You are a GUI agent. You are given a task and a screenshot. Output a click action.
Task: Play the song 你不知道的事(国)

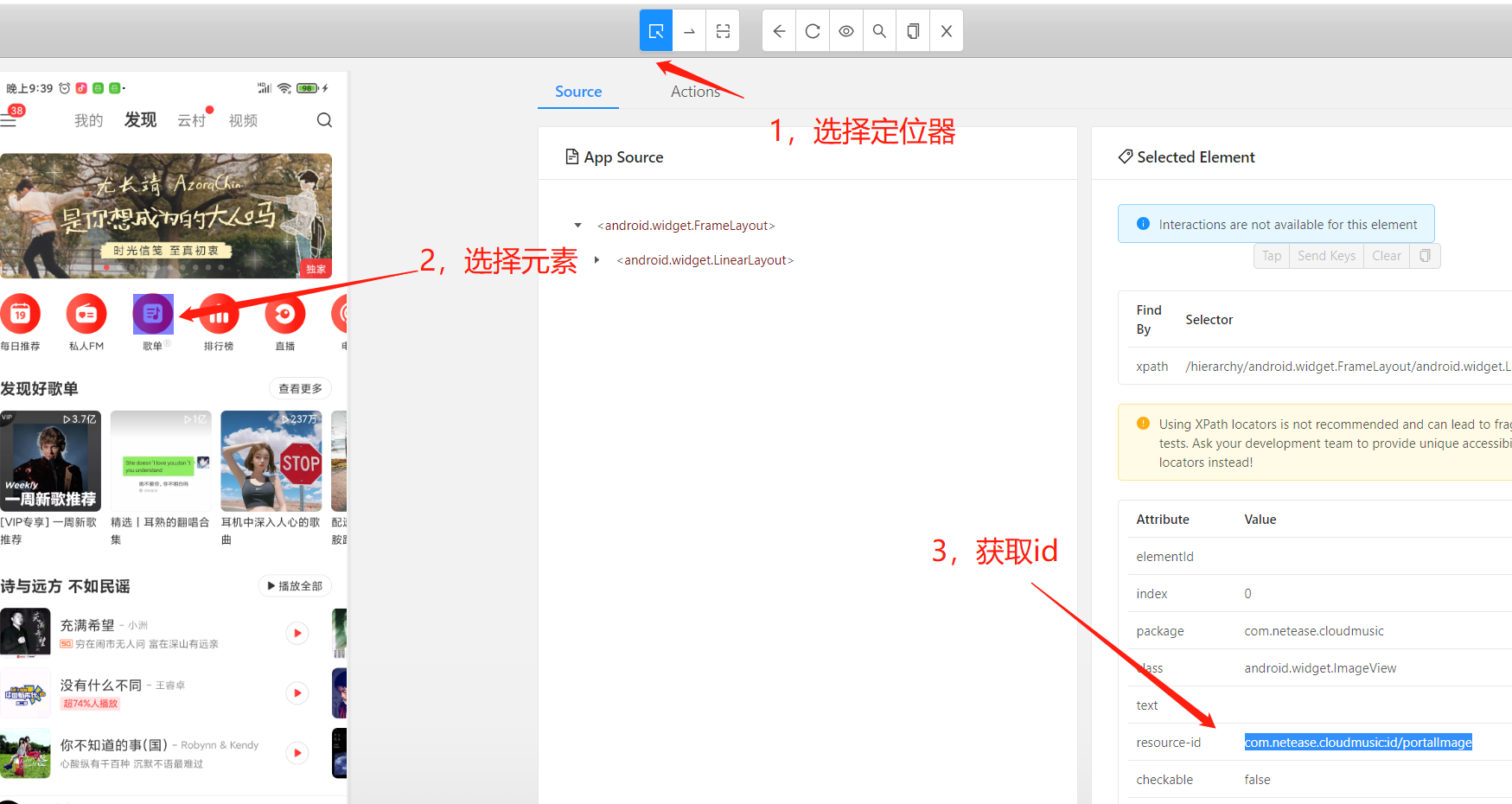coord(297,753)
